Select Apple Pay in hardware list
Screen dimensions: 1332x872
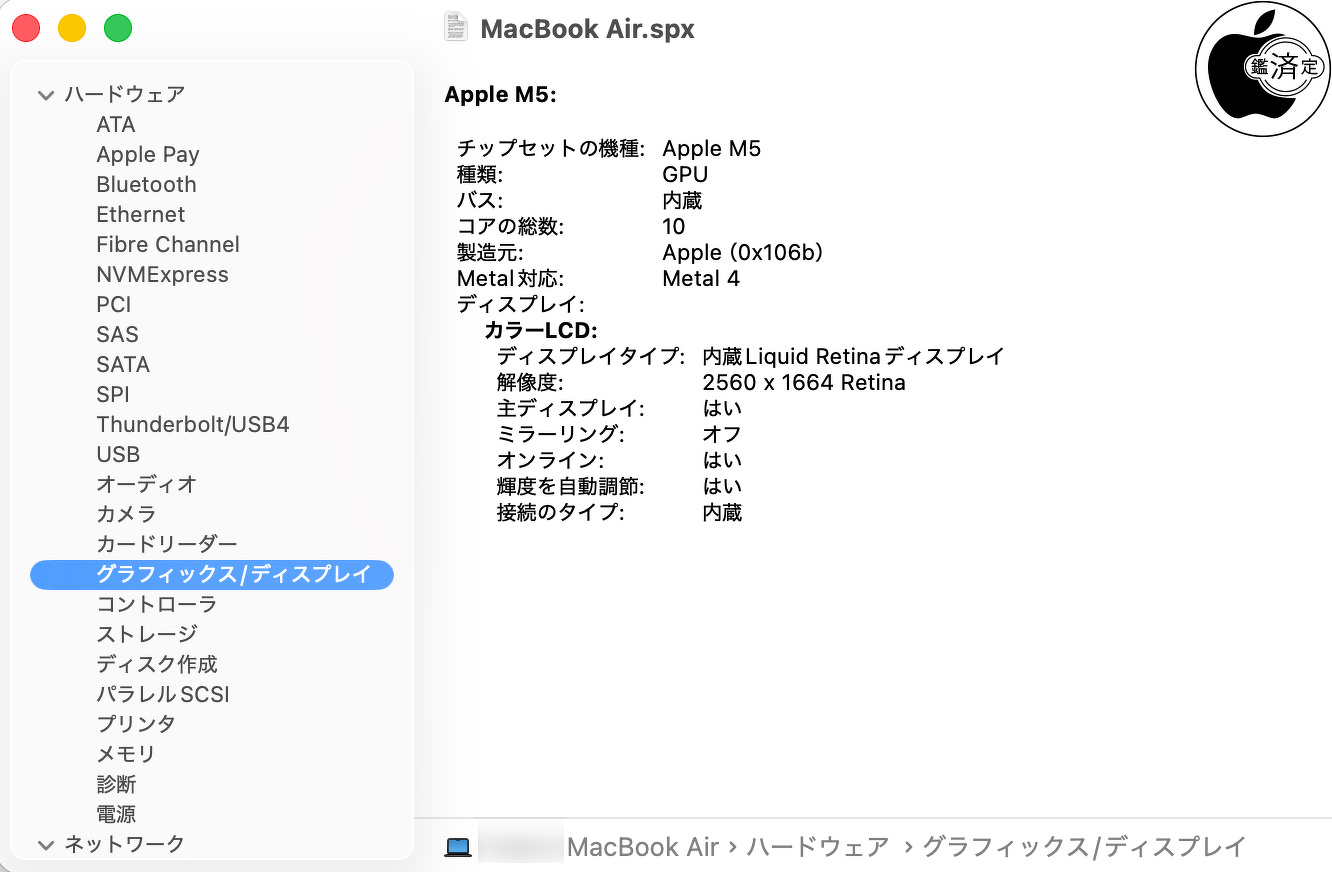147,154
